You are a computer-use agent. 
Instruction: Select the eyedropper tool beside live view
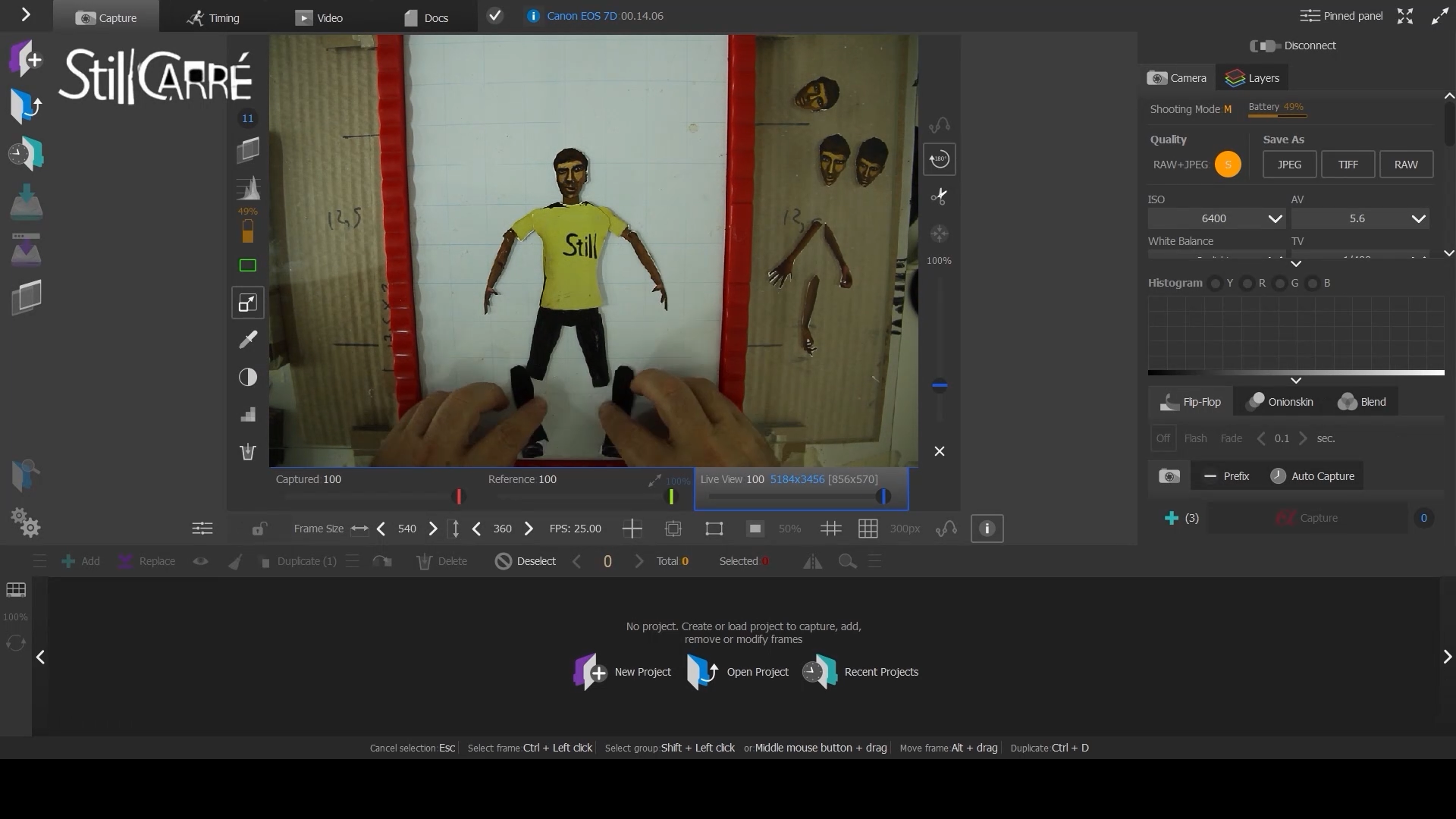point(248,340)
